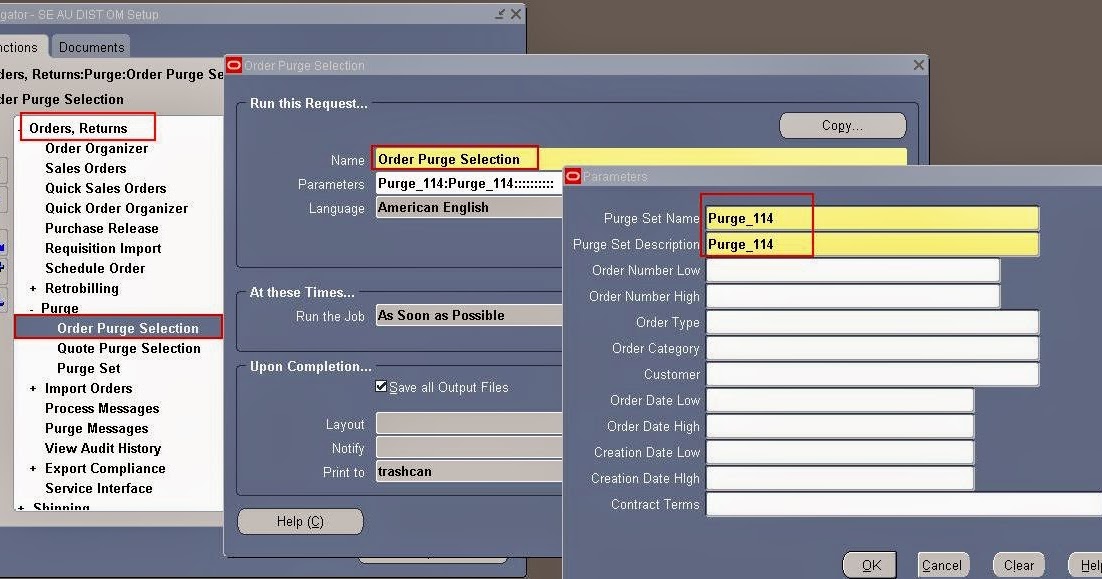Image resolution: width=1102 pixels, height=579 pixels.
Task: Expand the Retrobilling node
Action: click(33, 288)
